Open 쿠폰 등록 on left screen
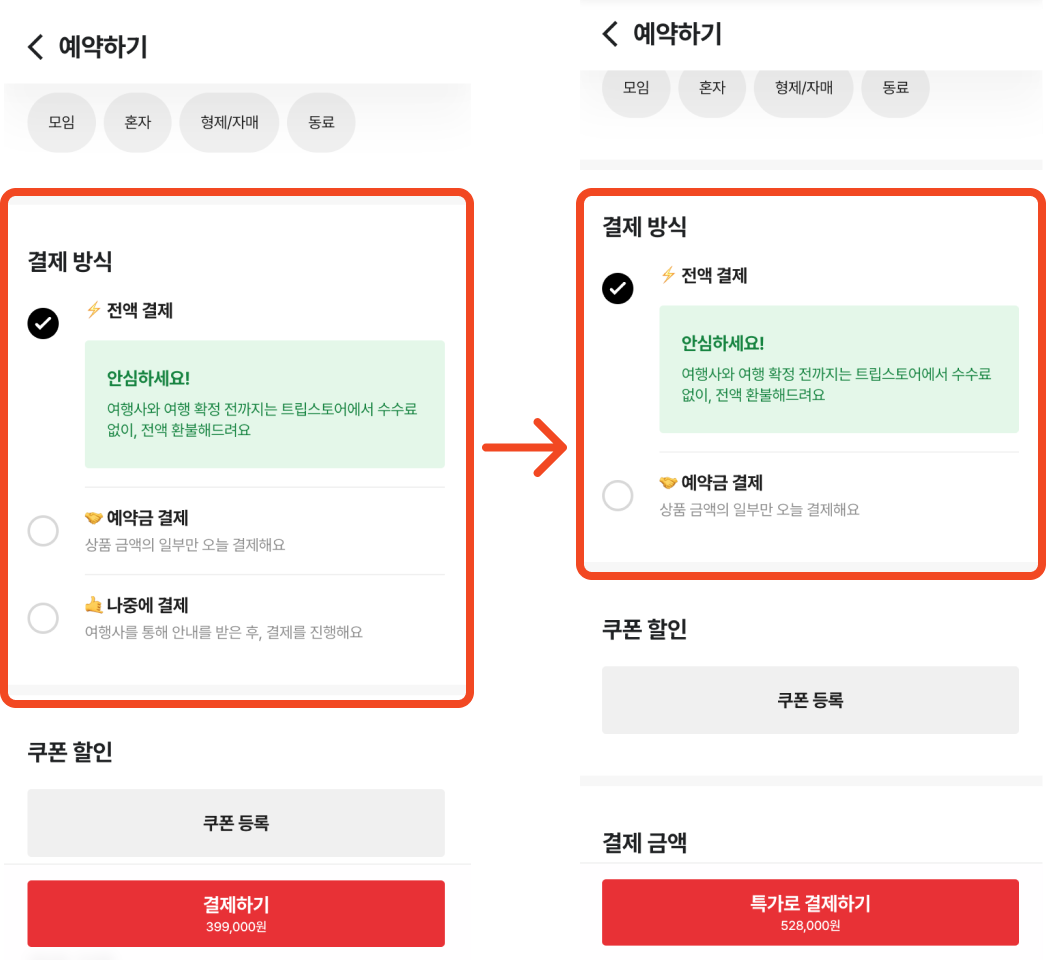Image resolution: width=1046 pixels, height=960 pixels. tap(236, 823)
